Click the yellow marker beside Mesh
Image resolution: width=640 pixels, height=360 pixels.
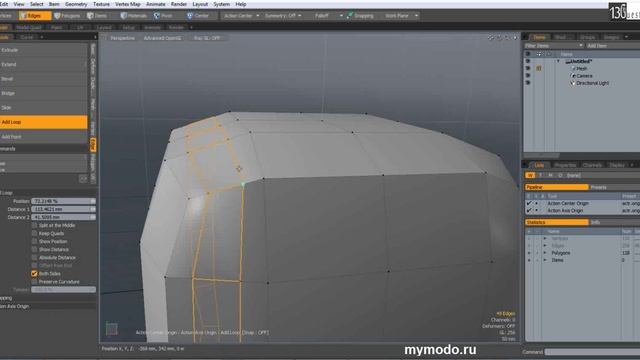coord(538,69)
